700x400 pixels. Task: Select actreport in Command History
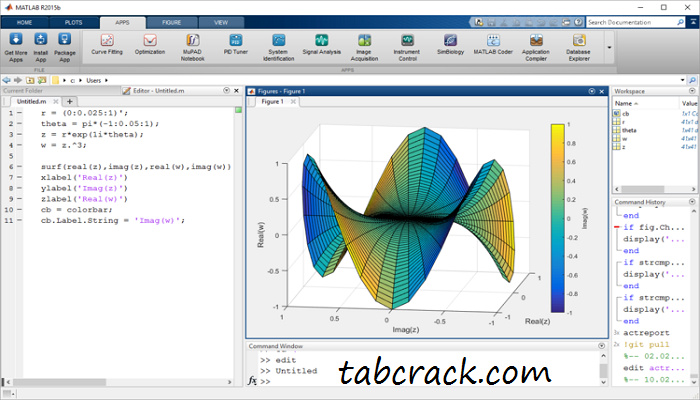[x=646, y=333]
